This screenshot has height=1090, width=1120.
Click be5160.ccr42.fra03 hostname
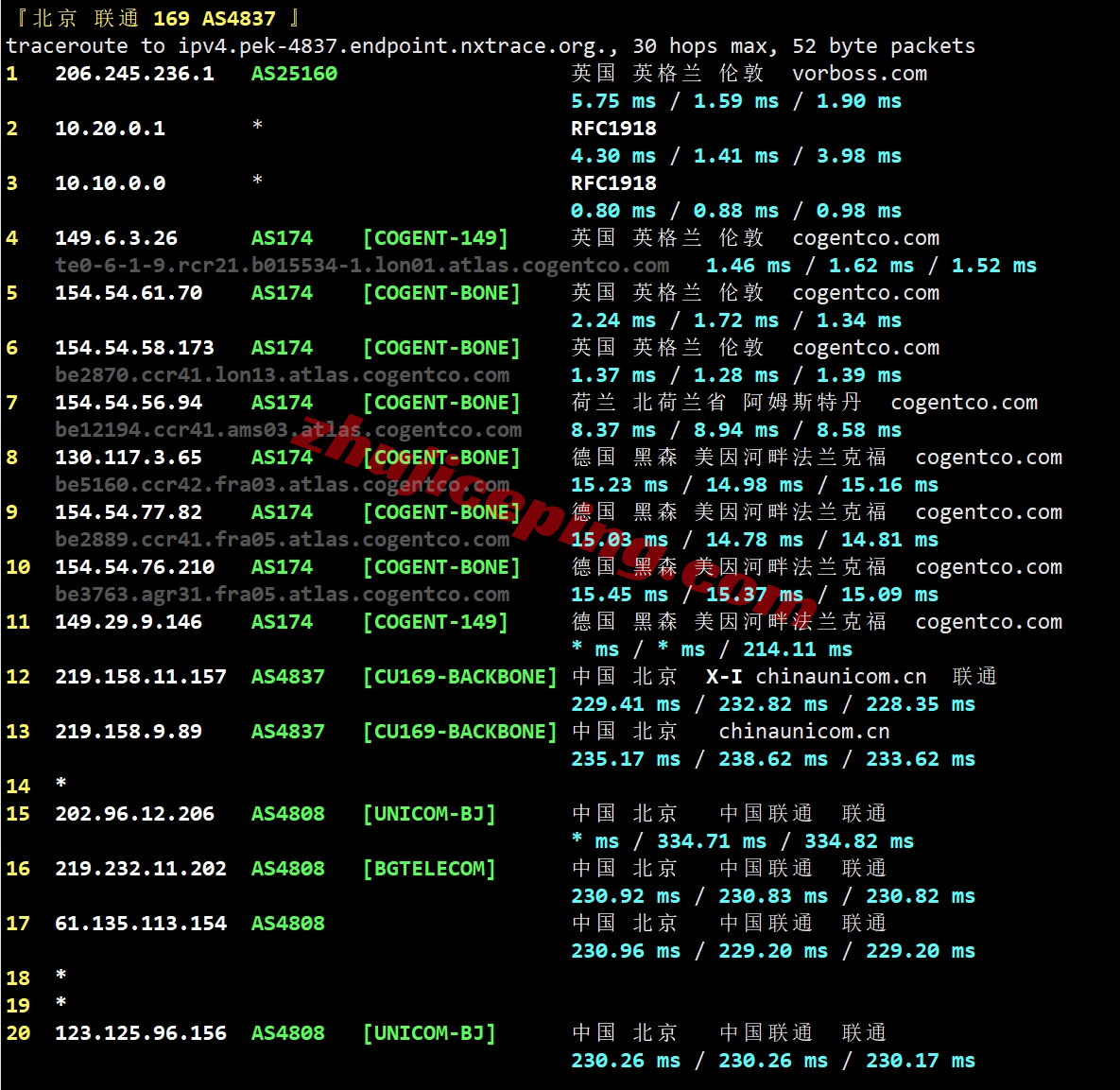pyautogui.click(x=283, y=485)
